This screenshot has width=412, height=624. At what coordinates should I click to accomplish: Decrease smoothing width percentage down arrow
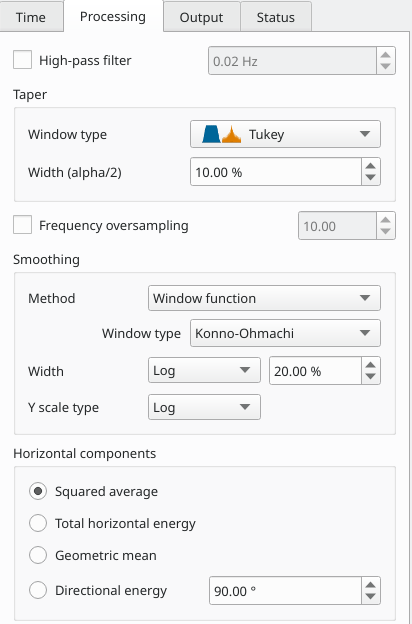coord(371,377)
